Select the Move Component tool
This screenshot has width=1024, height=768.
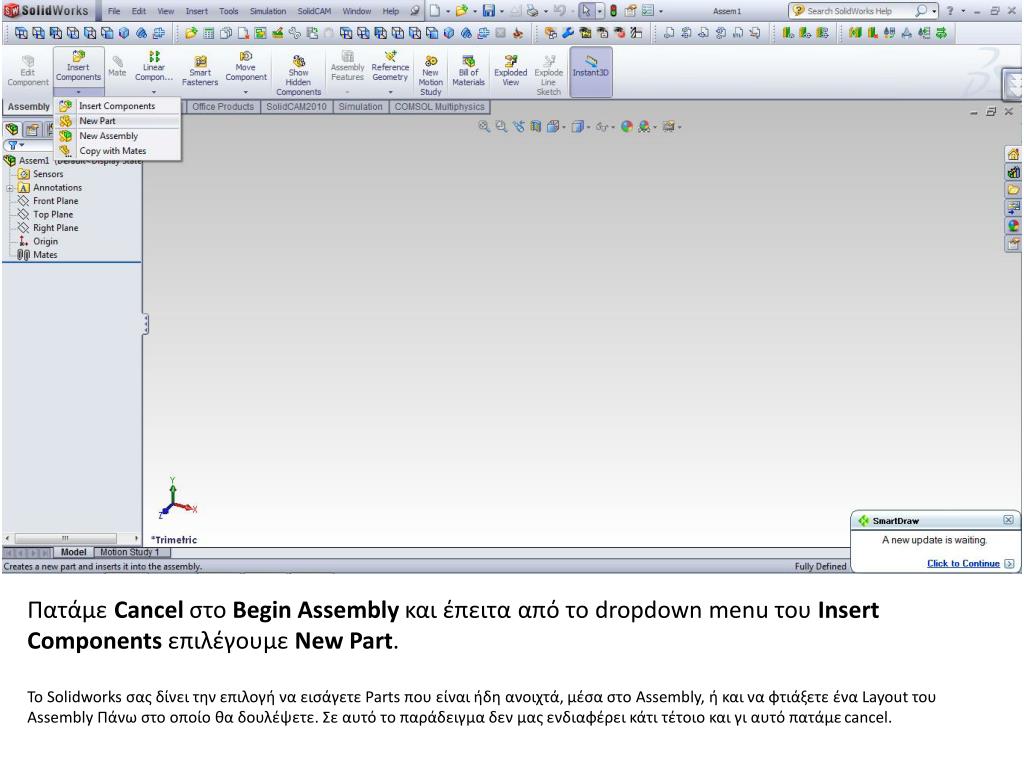pyautogui.click(x=246, y=66)
